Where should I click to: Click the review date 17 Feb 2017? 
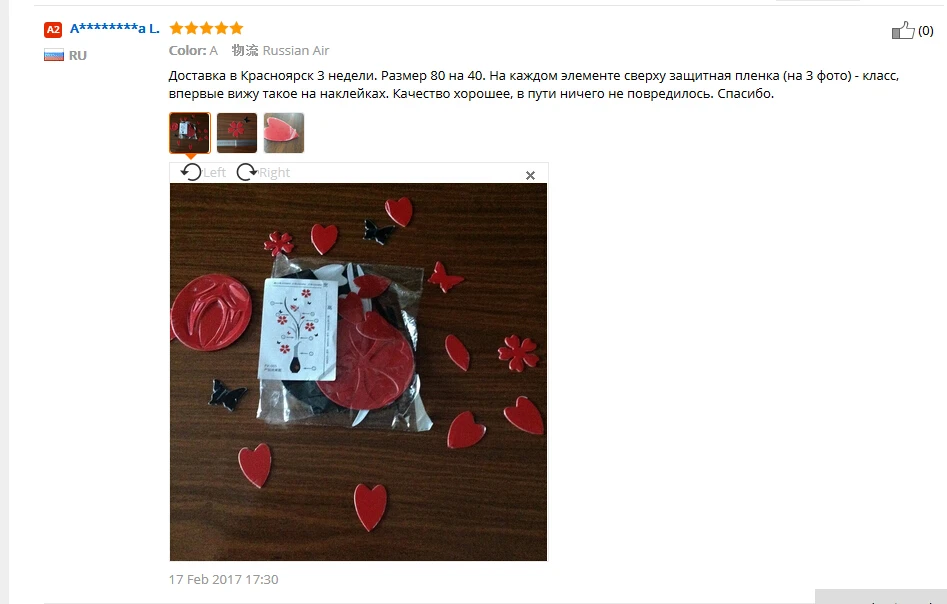223,579
